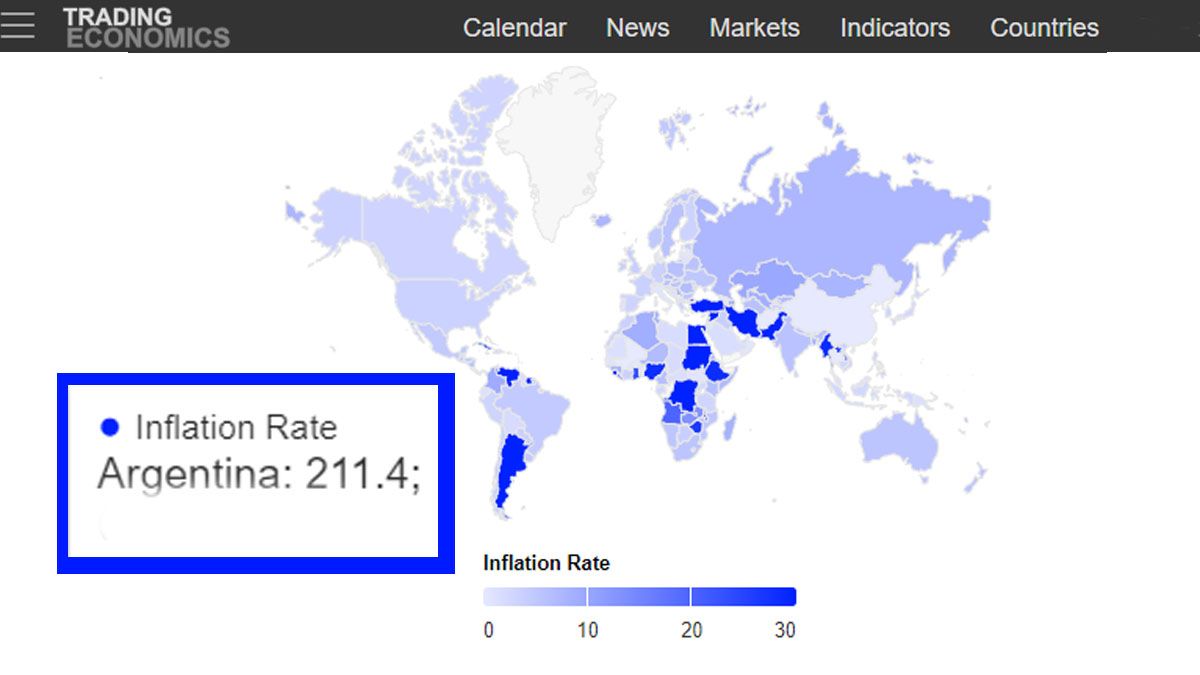Click the blue dot beside Inflation Rate tooltip

110,428
